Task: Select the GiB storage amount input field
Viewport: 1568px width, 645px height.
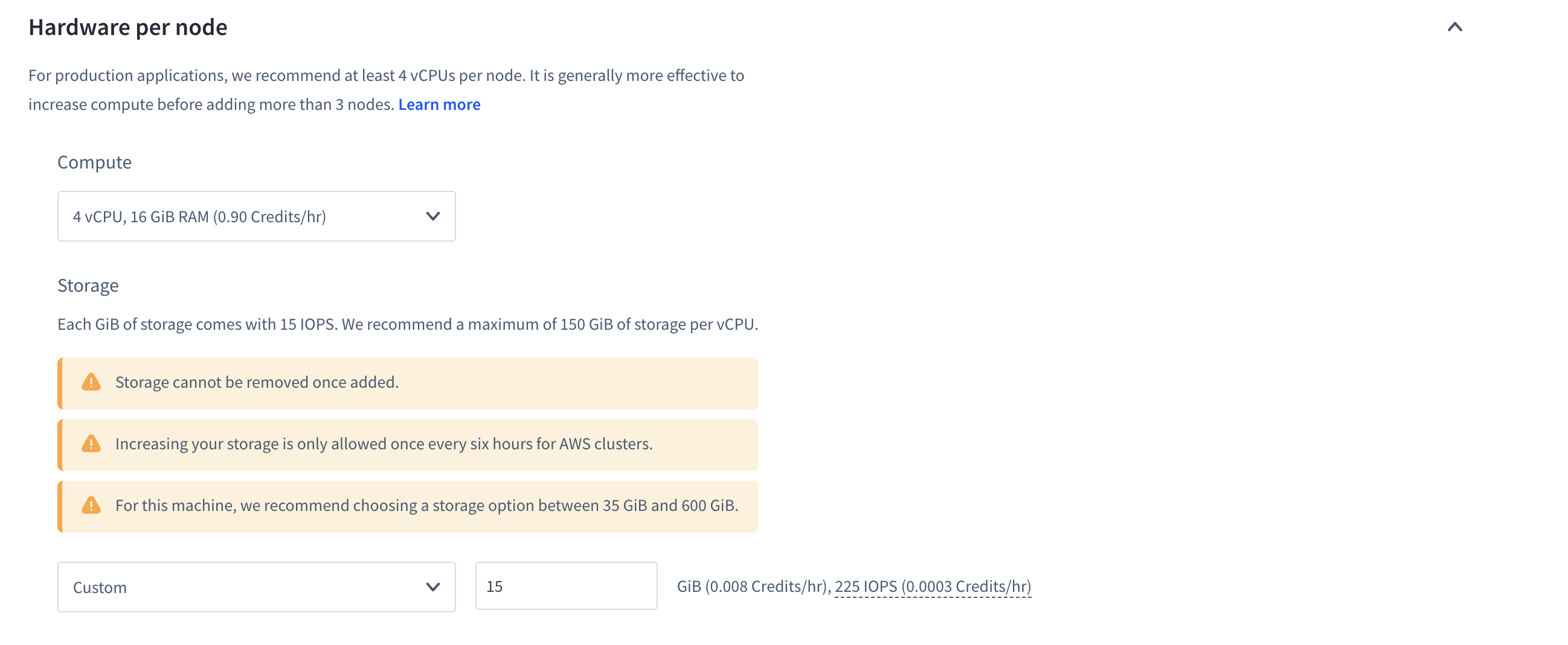Action: pyautogui.click(x=565, y=586)
